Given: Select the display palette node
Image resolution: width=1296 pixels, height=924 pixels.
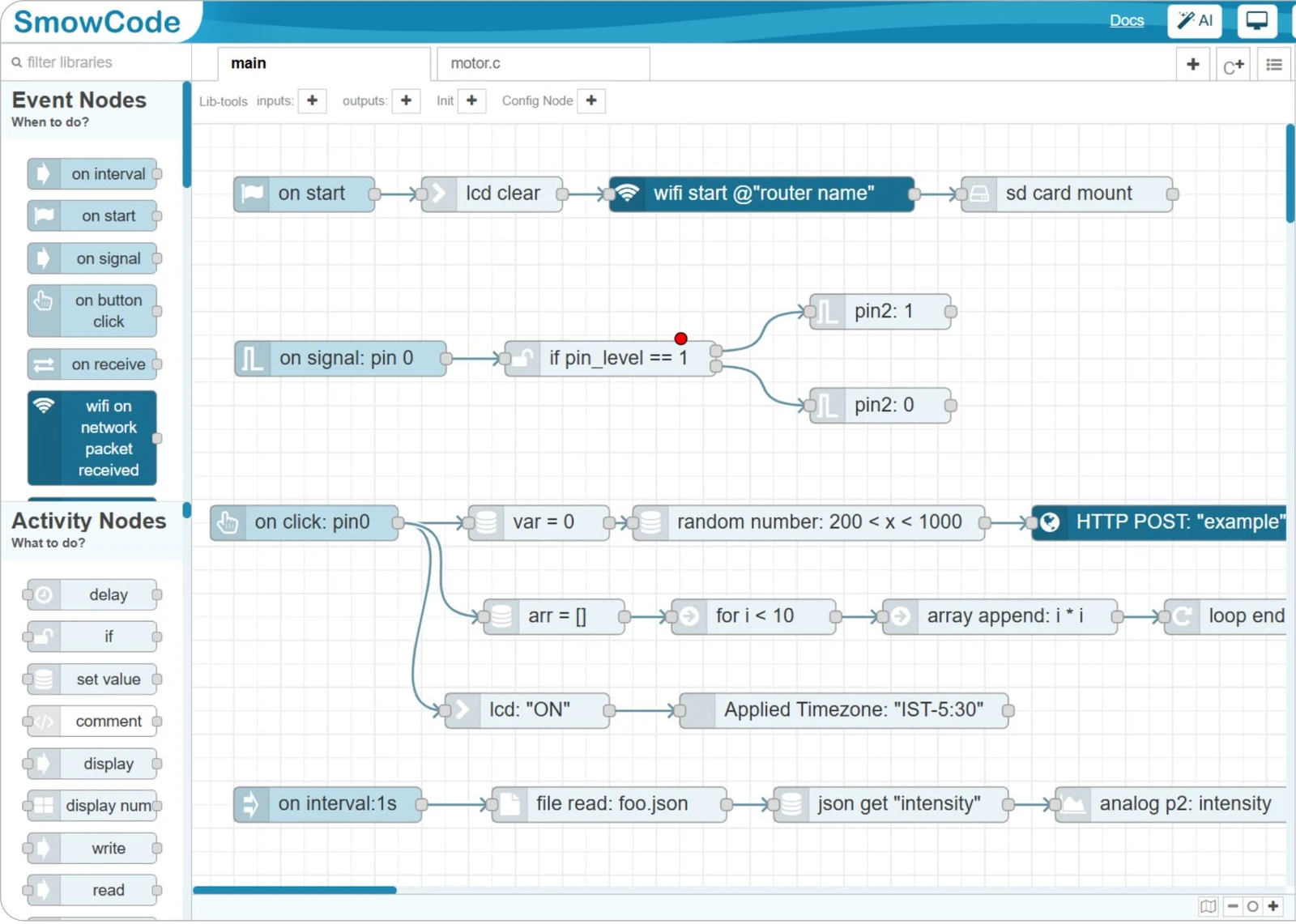Looking at the screenshot, I should coord(92,764).
